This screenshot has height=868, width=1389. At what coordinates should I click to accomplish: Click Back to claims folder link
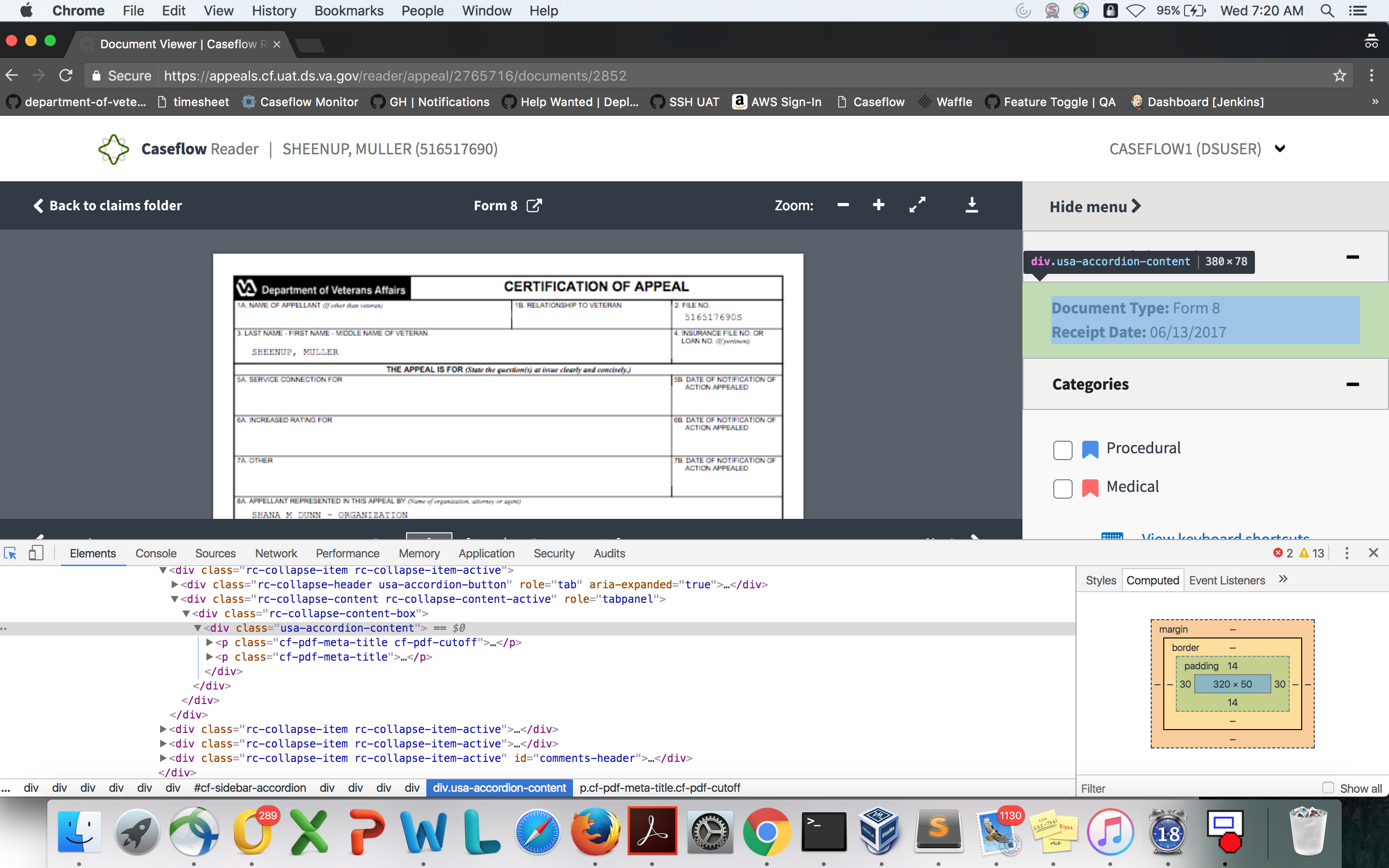pos(108,205)
